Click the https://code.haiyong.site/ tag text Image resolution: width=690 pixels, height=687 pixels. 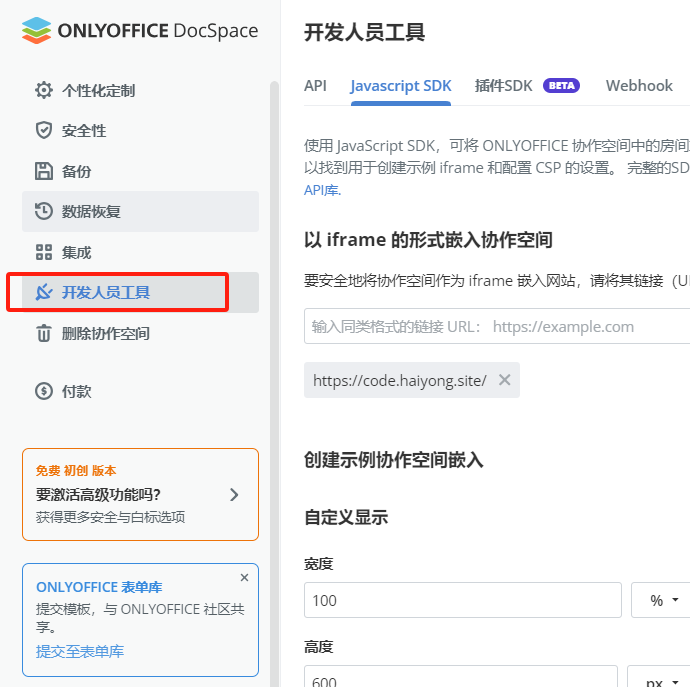[x=400, y=380]
